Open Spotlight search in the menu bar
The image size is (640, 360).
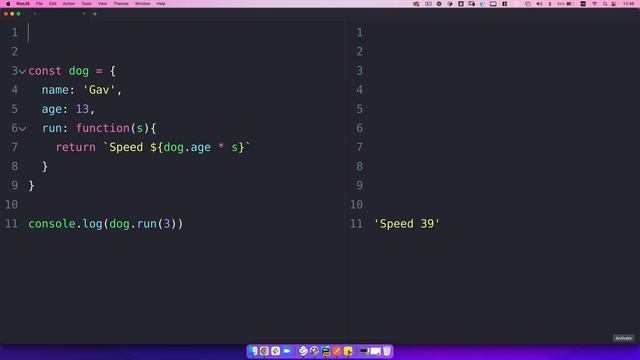605,4
